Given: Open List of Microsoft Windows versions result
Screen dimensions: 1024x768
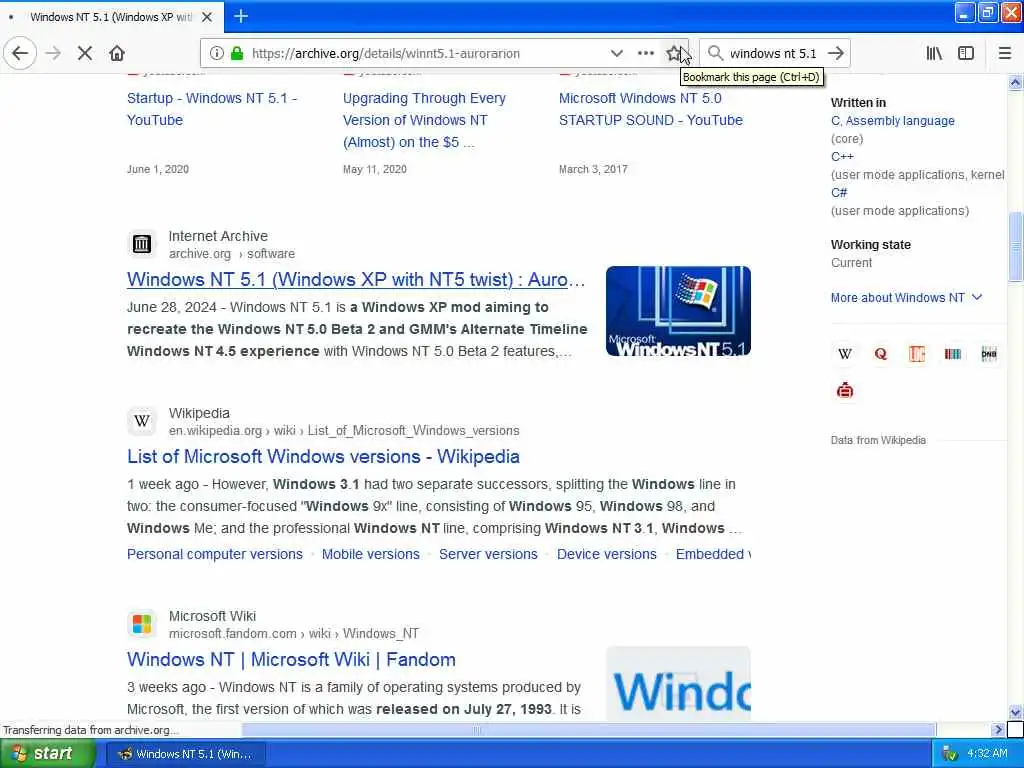Looking at the screenshot, I should [323, 456].
